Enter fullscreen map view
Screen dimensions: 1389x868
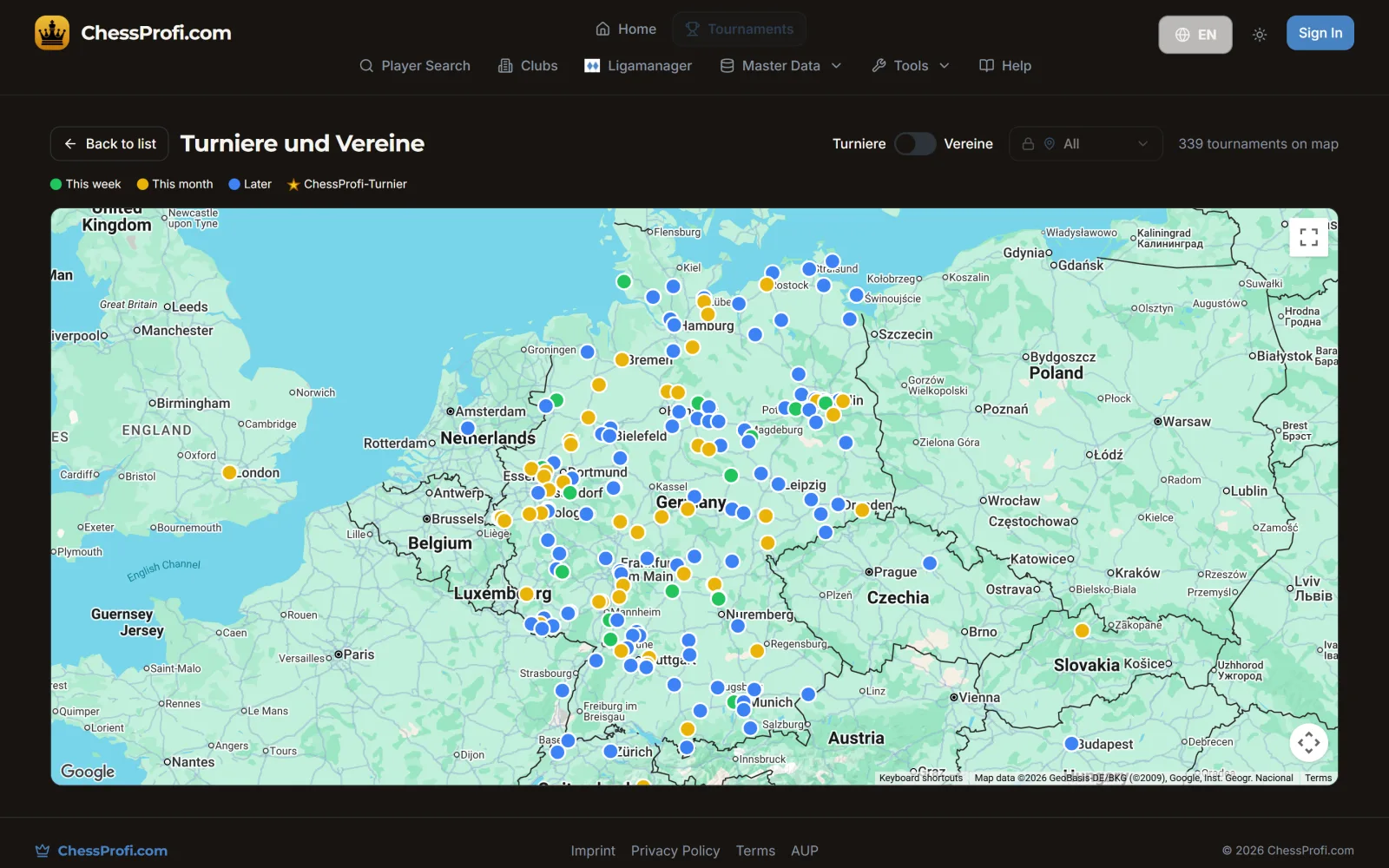click(x=1309, y=237)
